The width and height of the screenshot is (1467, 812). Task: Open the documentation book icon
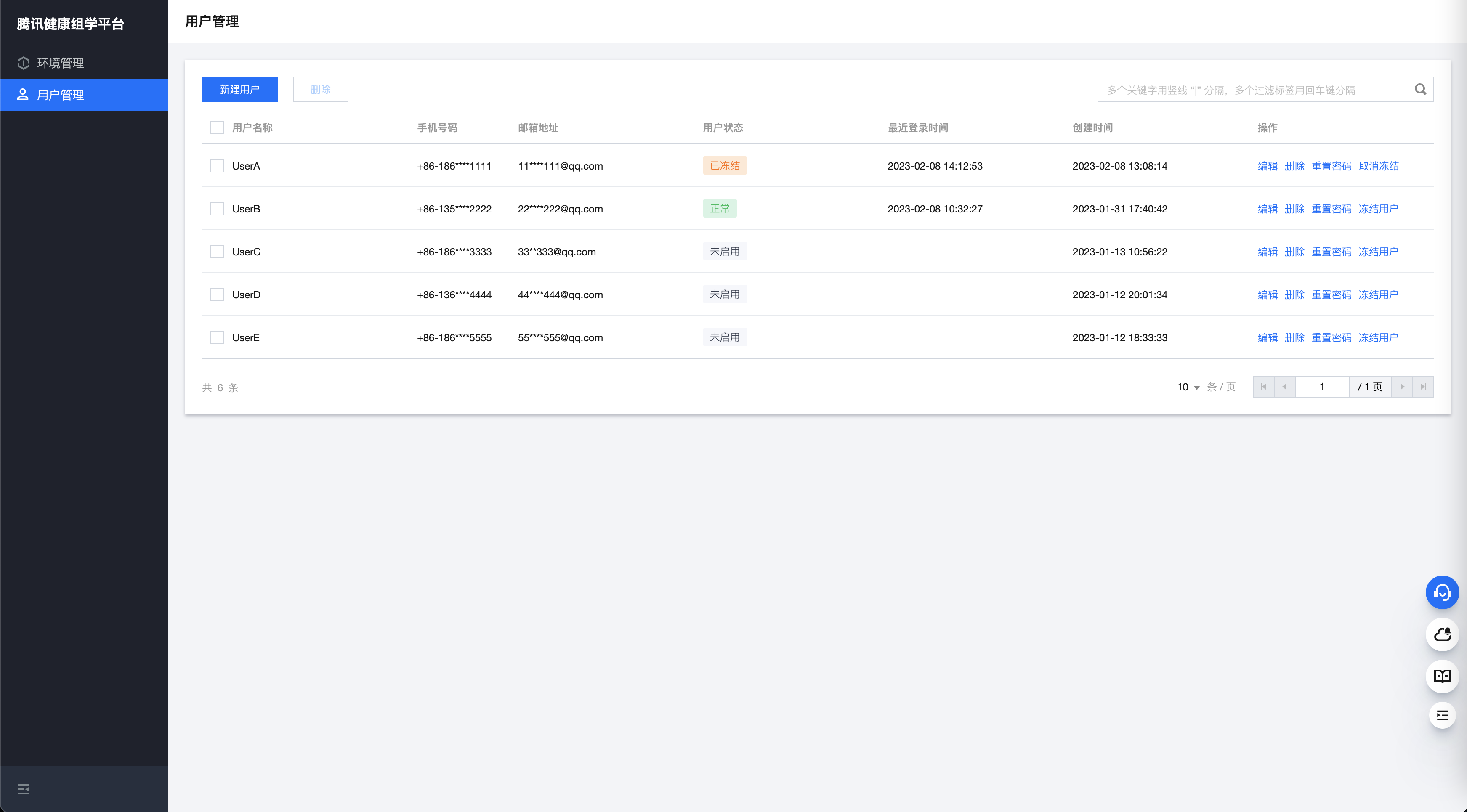1442,676
